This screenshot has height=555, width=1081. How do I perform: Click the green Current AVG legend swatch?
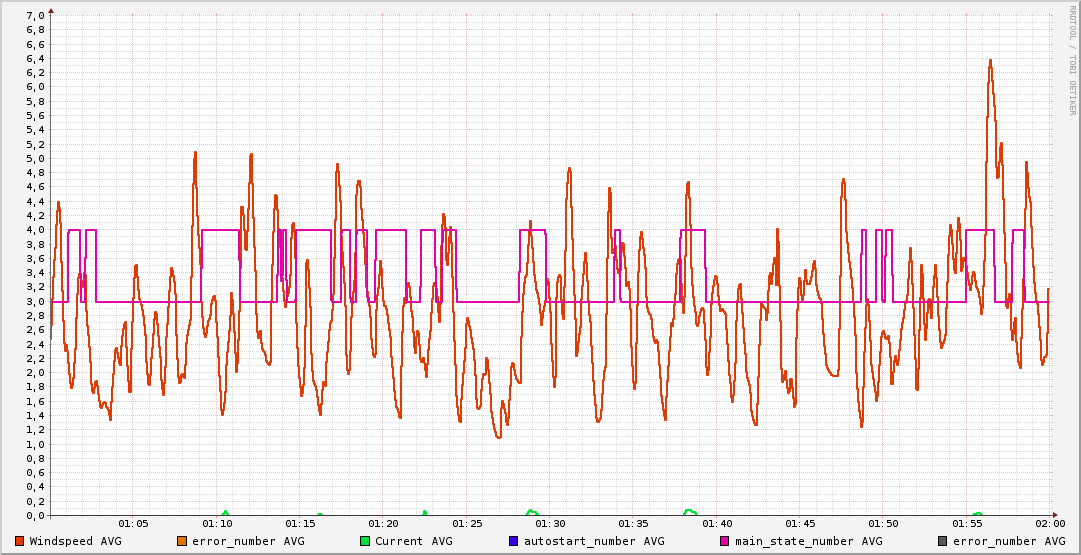tap(365, 541)
